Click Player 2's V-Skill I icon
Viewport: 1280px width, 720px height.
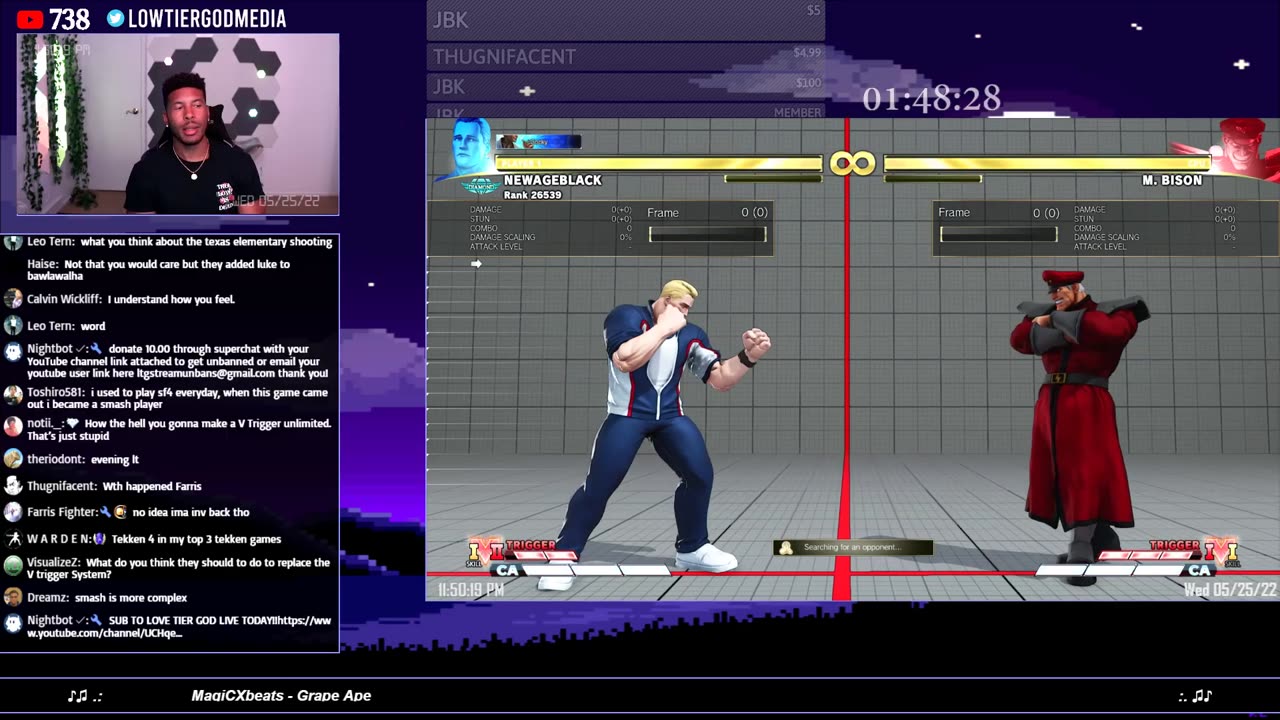1219,551
